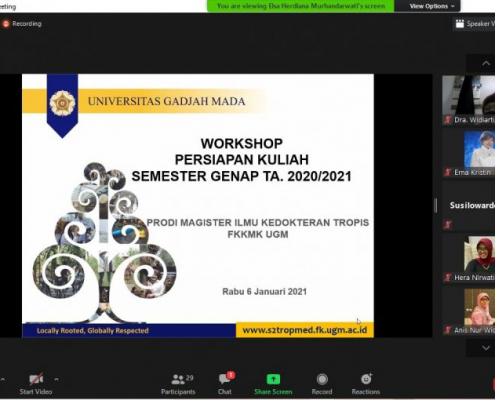This screenshot has width=495, height=400.
Task: Click the text "FKKMK UGM" on the slide
Action: tap(258, 234)
